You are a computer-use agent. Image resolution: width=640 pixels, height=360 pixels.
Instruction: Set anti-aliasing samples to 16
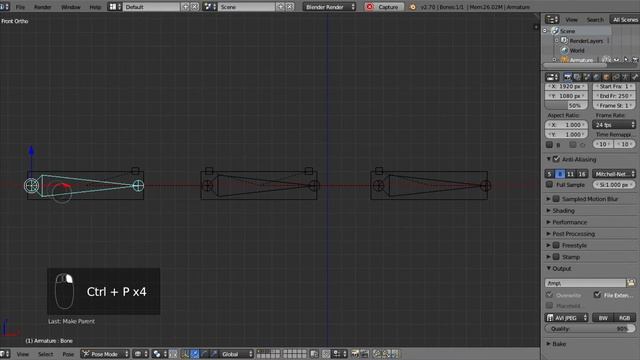tap(582, 174)
